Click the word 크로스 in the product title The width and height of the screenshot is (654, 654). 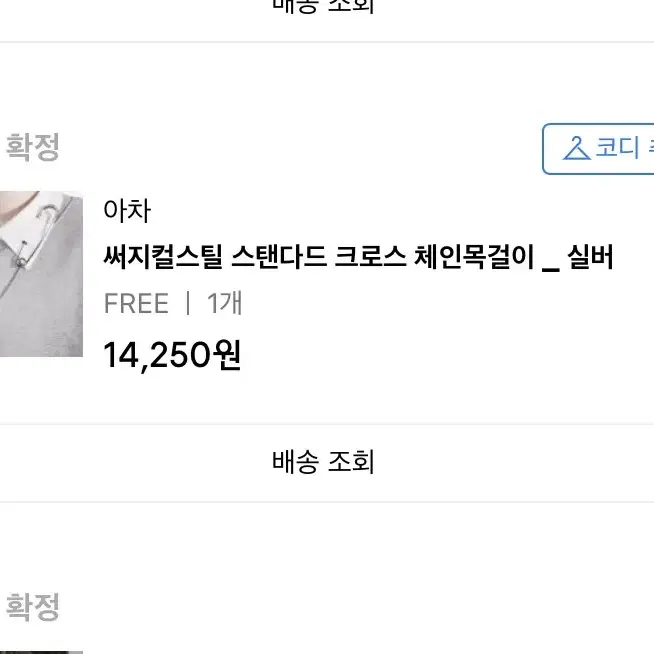(x=370, y=257)
